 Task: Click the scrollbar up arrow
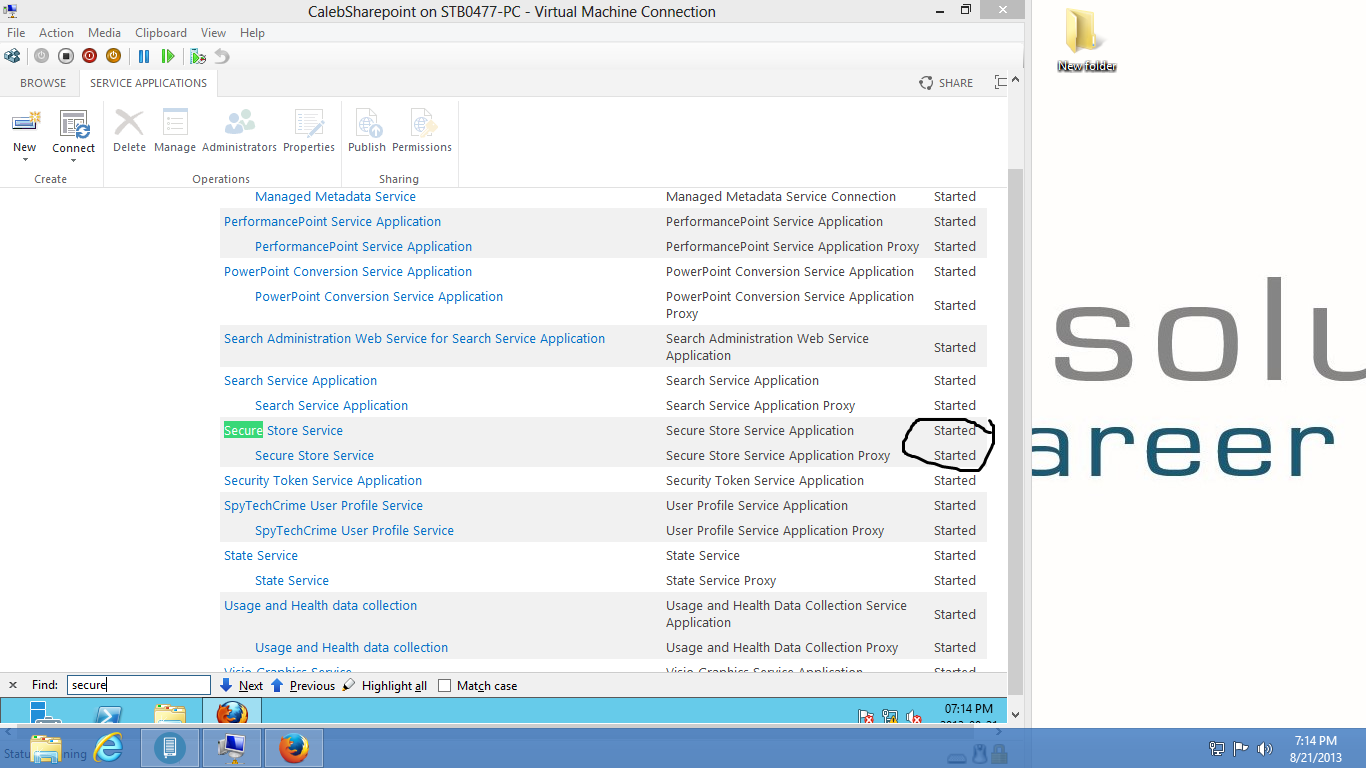click(1016, 80)
